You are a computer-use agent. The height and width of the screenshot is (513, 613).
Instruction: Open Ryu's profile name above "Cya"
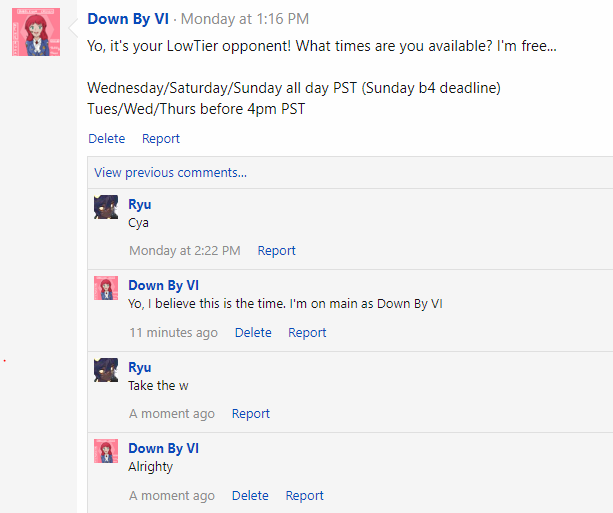point(140,204)
